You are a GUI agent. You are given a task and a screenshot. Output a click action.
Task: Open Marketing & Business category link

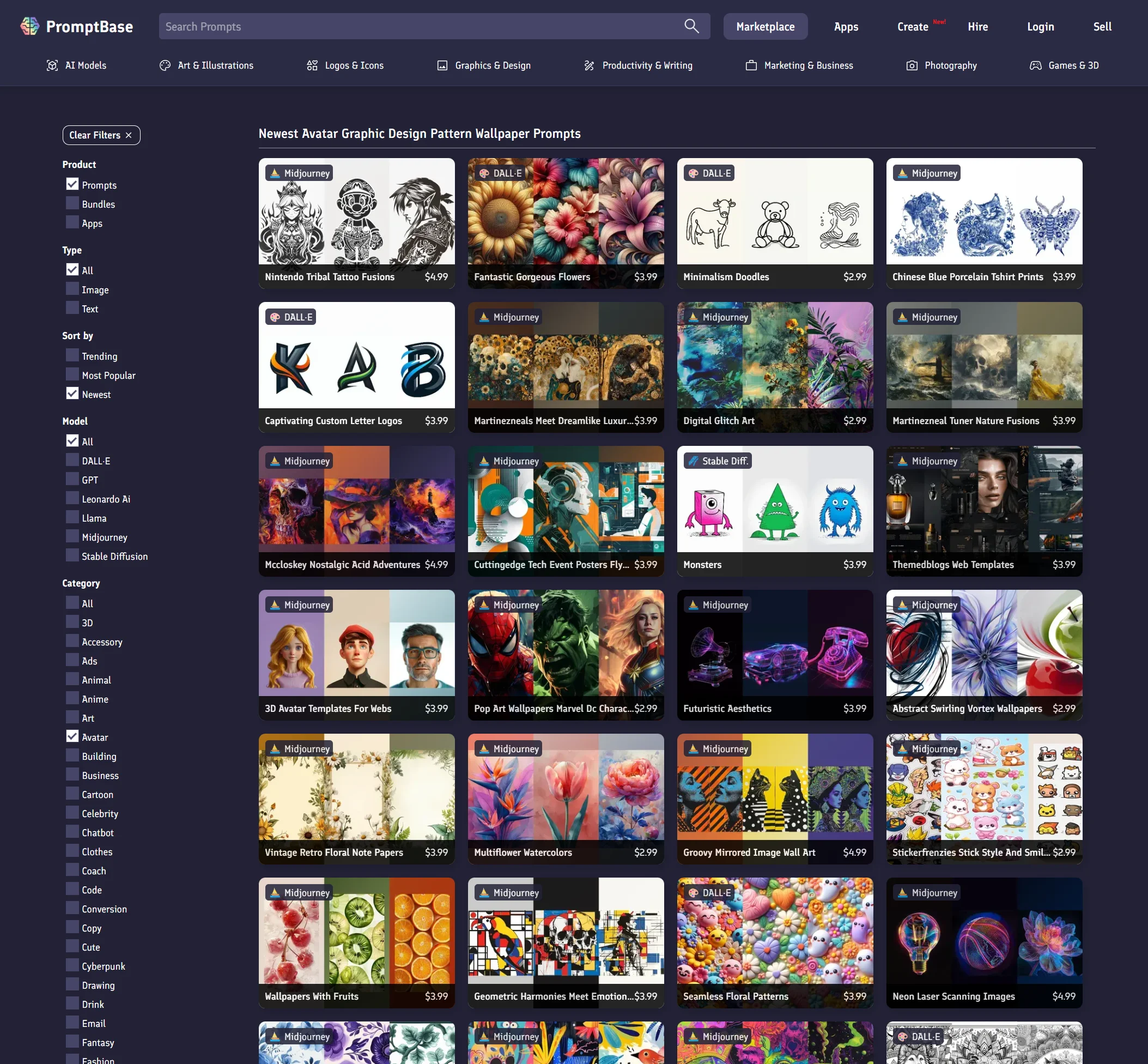799,65
